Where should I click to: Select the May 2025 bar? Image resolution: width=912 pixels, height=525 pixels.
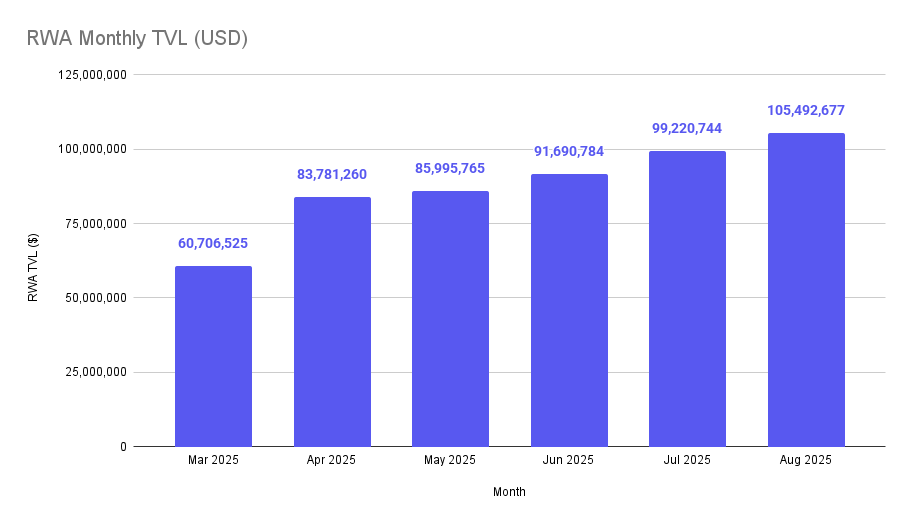450,319
